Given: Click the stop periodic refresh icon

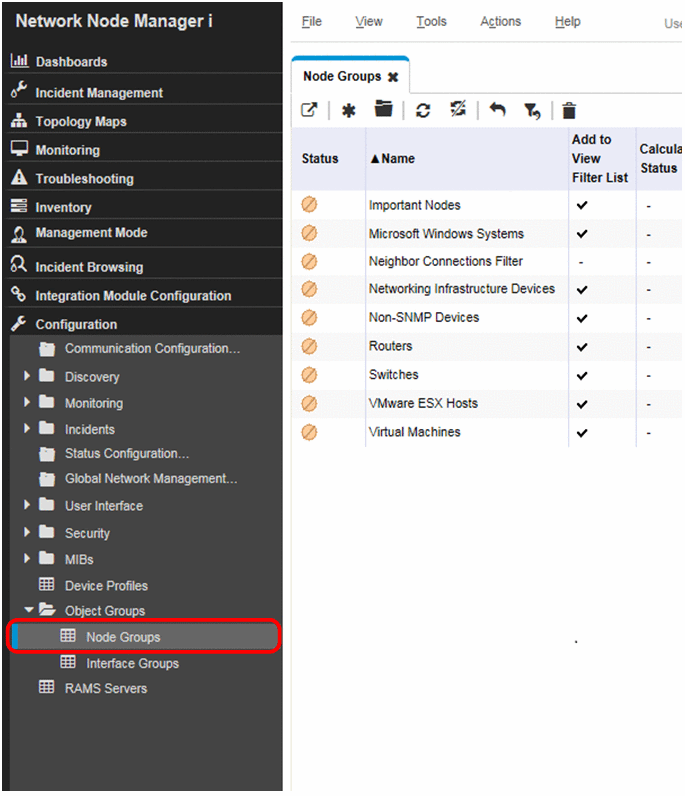Looking at the screenshot, I should pos(458,110).
